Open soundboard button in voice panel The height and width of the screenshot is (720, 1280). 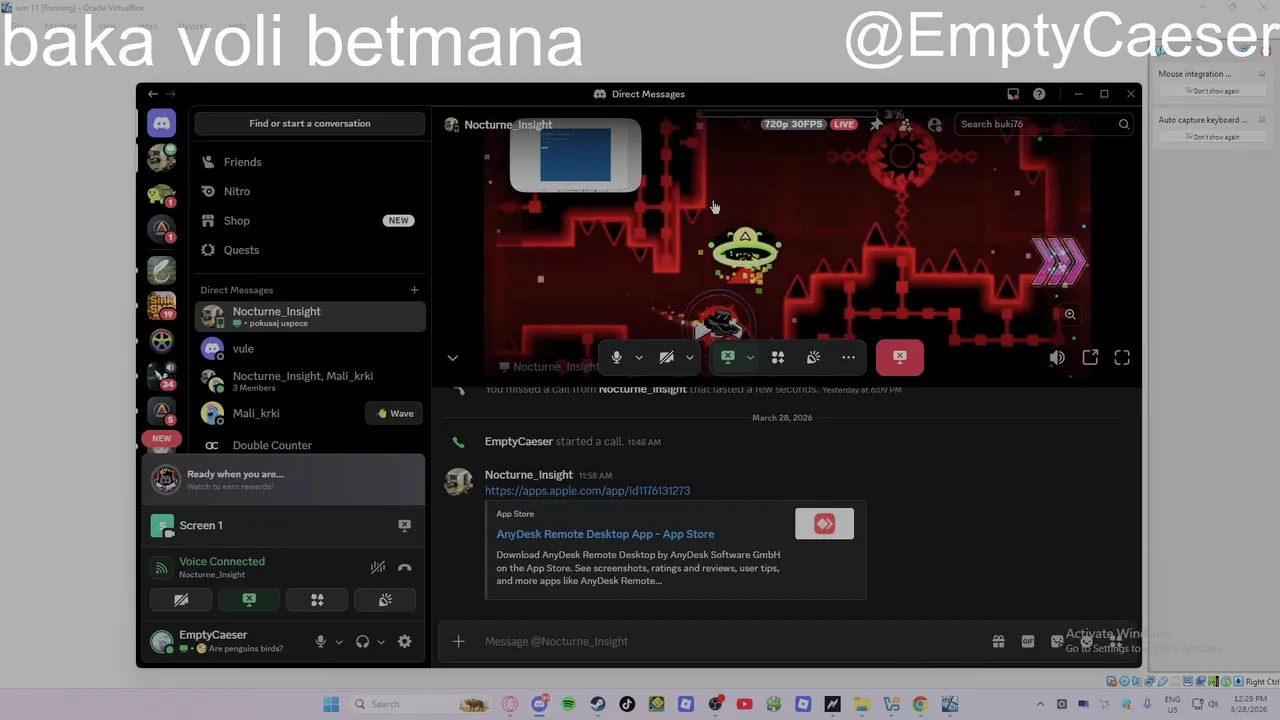tap(385, 600)
